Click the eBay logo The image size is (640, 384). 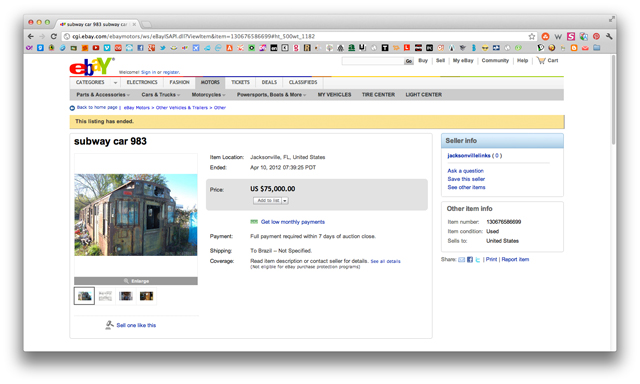(x=91, y=67)
